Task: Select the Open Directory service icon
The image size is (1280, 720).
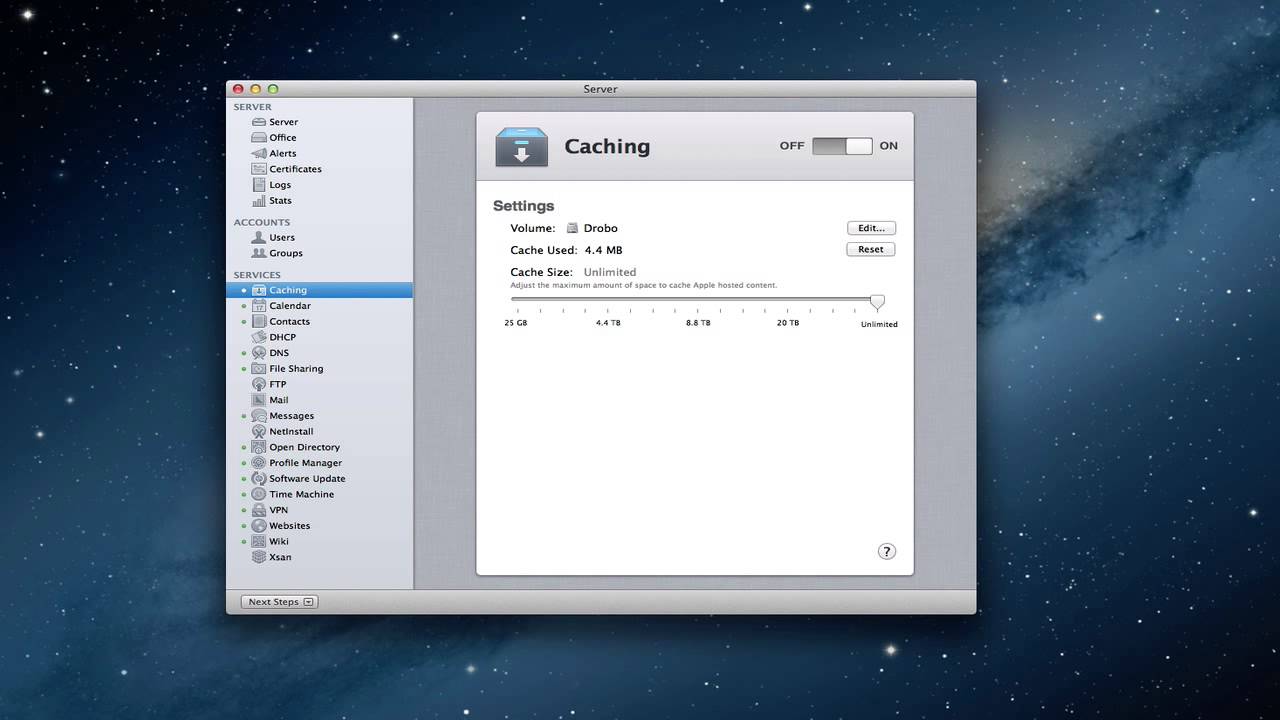Action: [259, 447]
